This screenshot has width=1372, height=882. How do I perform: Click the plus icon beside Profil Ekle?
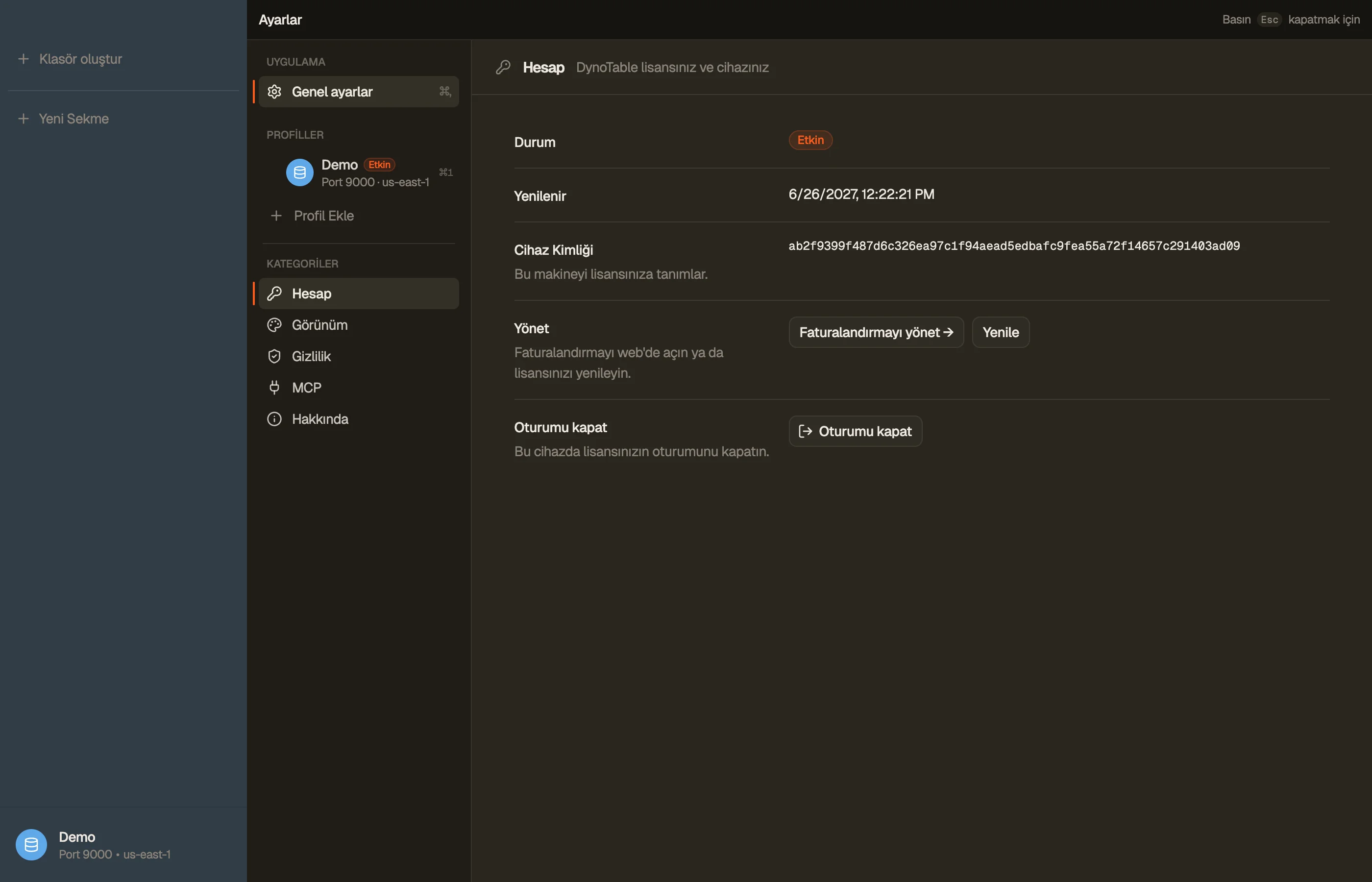click(x=276, y=215)
